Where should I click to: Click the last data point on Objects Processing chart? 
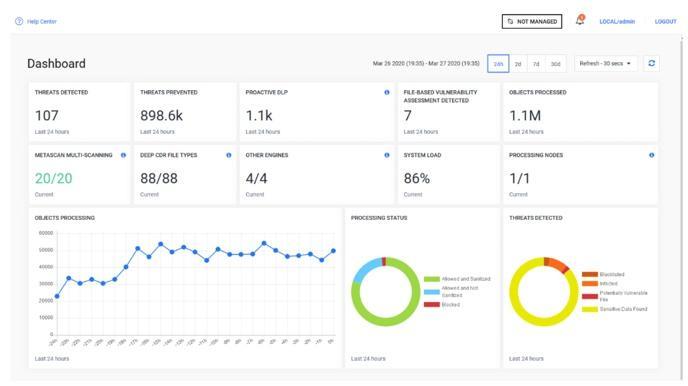[x=333, y=251]
